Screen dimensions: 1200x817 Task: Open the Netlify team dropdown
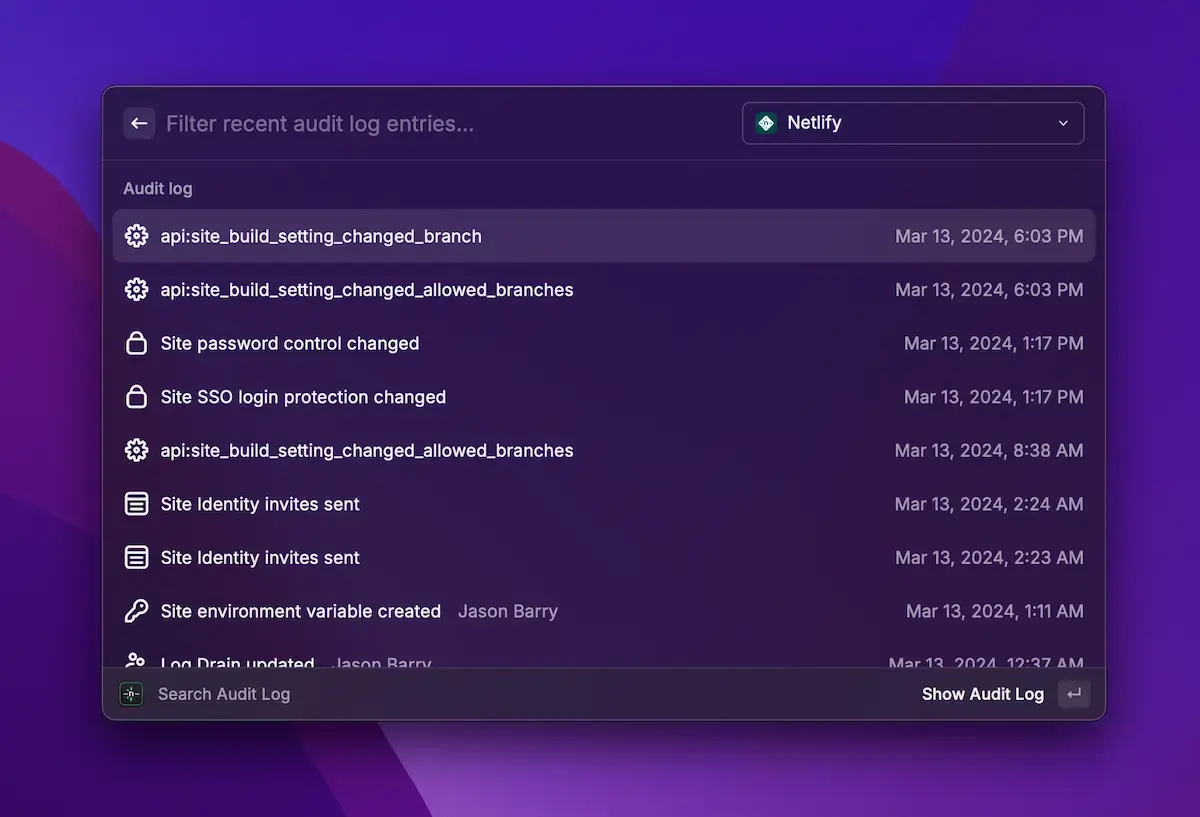click(912, 123)
